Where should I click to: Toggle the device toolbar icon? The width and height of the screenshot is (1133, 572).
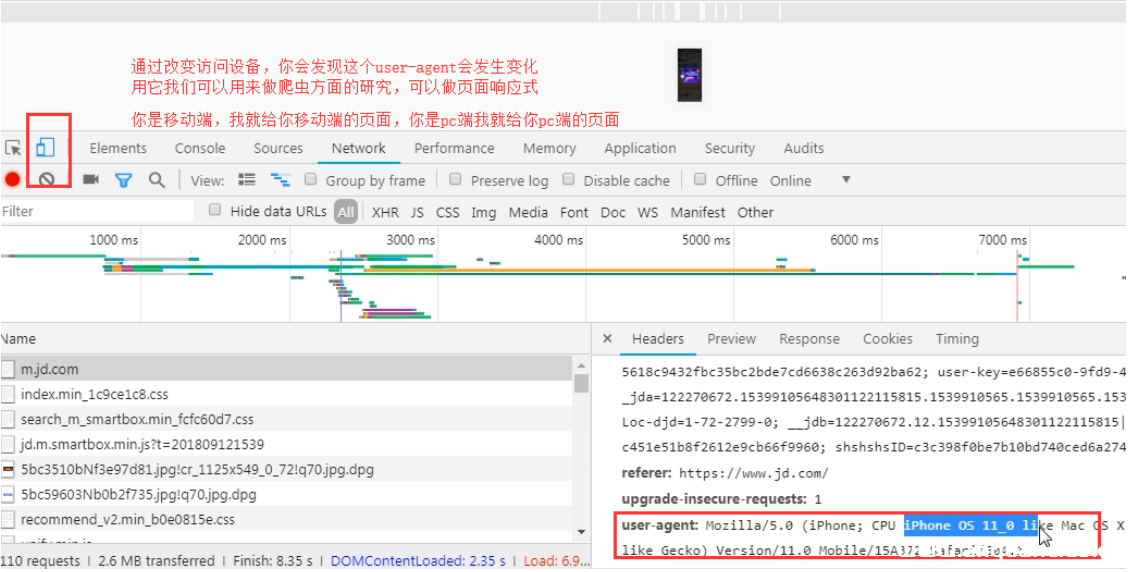click(x=46, y=147)
